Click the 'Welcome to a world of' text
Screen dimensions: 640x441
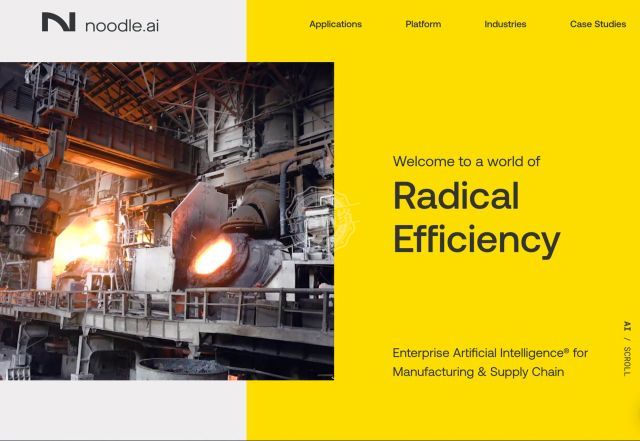466,161
